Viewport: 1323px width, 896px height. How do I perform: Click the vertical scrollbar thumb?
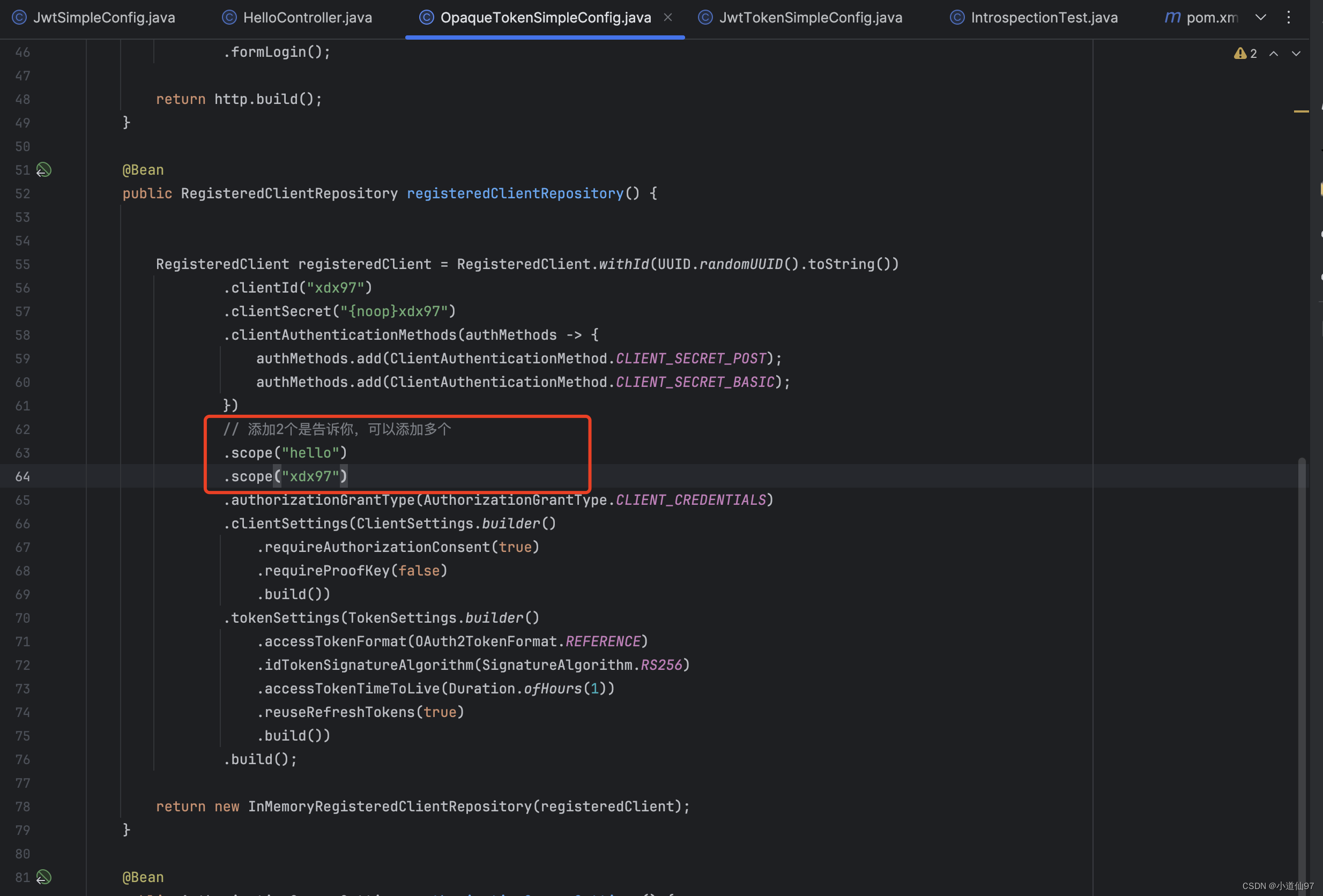pyautogui.click(x=1302, y=655)
